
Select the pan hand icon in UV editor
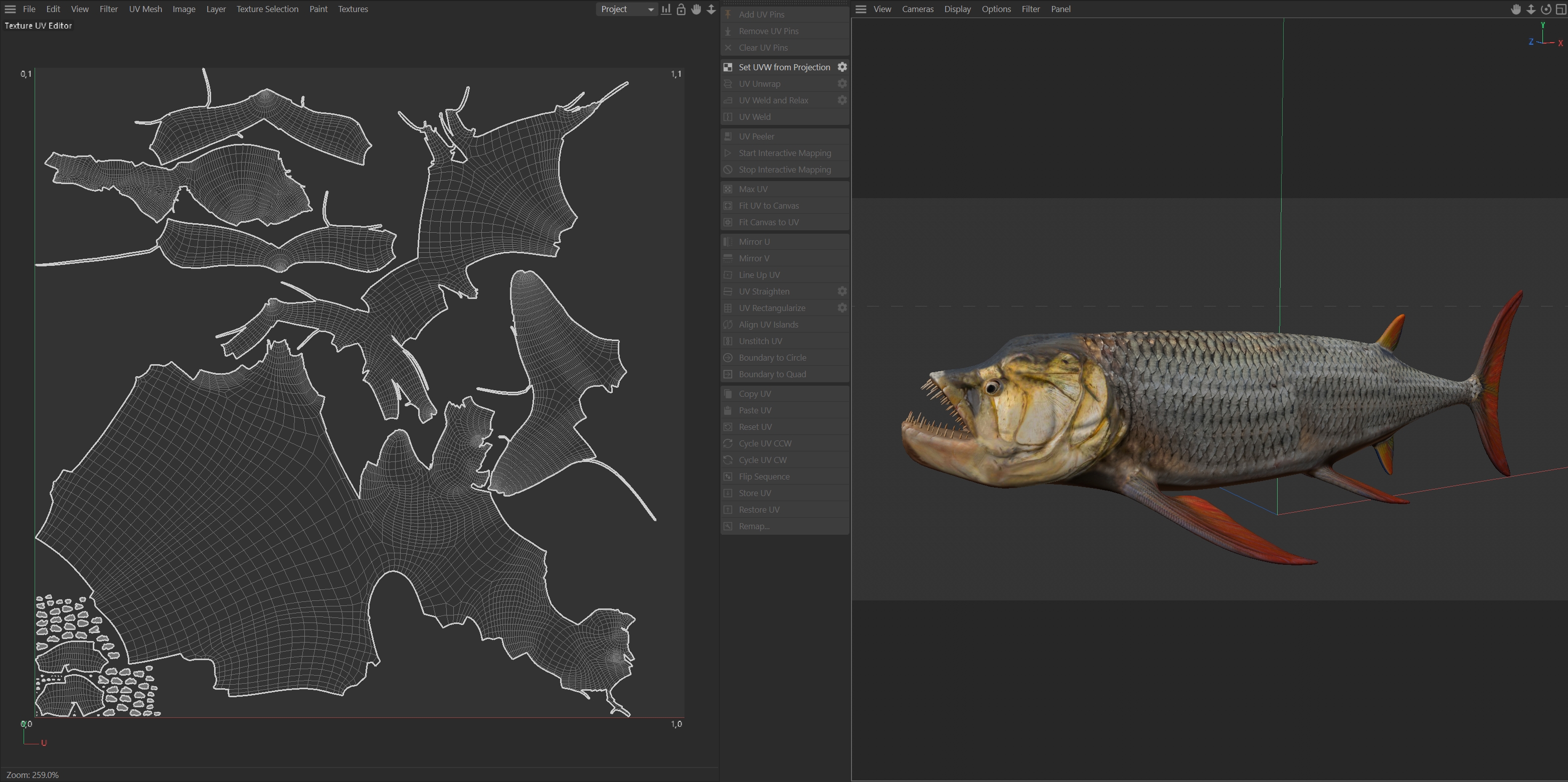(696, 9)
